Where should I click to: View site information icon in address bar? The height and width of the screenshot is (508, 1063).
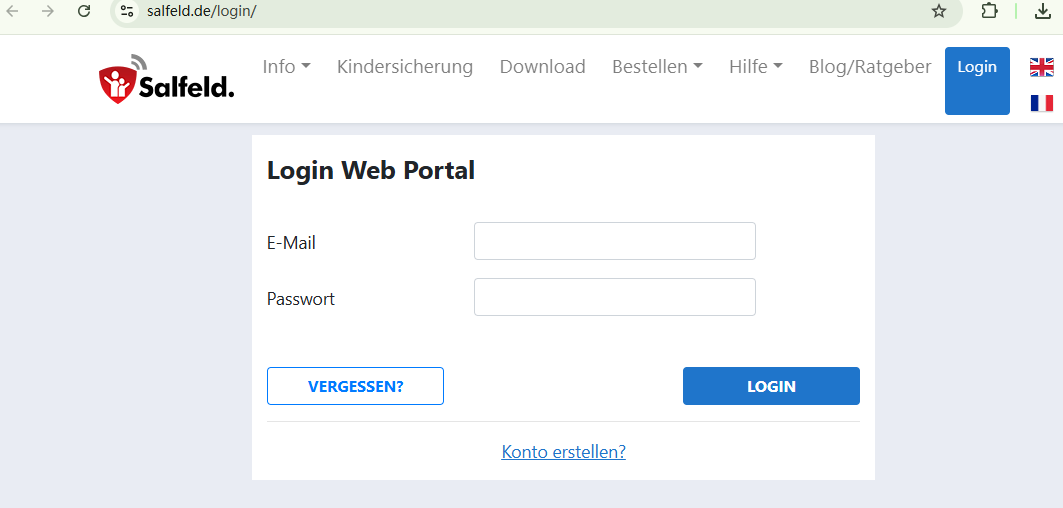126,11
